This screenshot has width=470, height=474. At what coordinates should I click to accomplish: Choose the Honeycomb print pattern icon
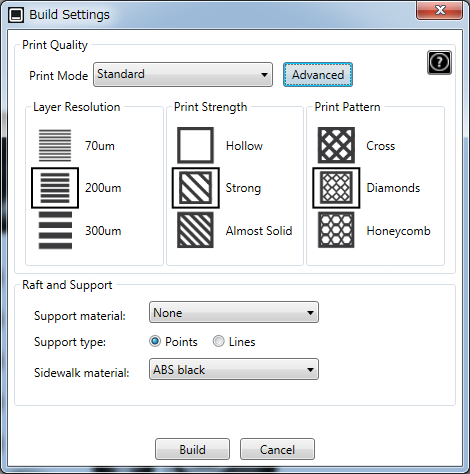pos(336,230)
